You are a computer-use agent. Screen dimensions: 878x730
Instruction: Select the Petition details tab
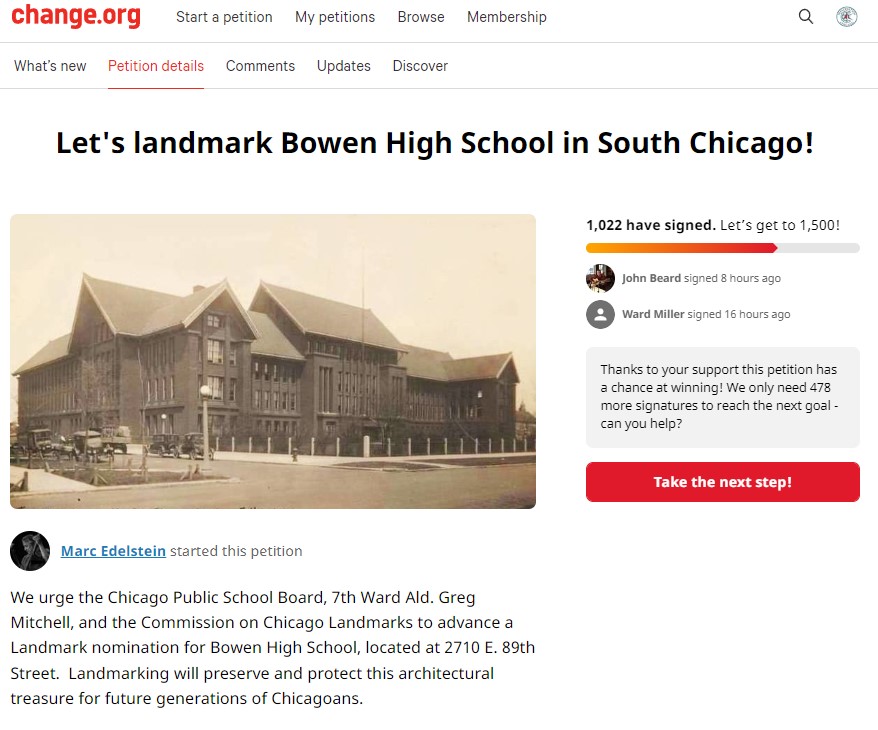pos(156,66)
